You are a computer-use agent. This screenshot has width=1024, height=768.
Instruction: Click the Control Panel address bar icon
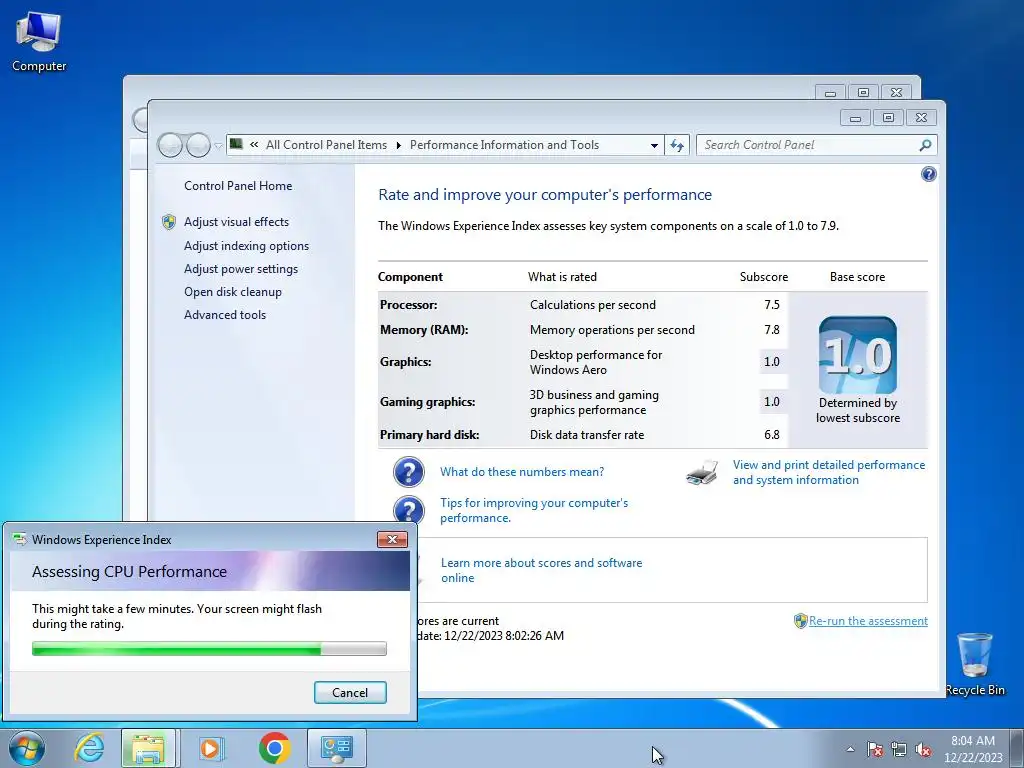tap(236, 144)
